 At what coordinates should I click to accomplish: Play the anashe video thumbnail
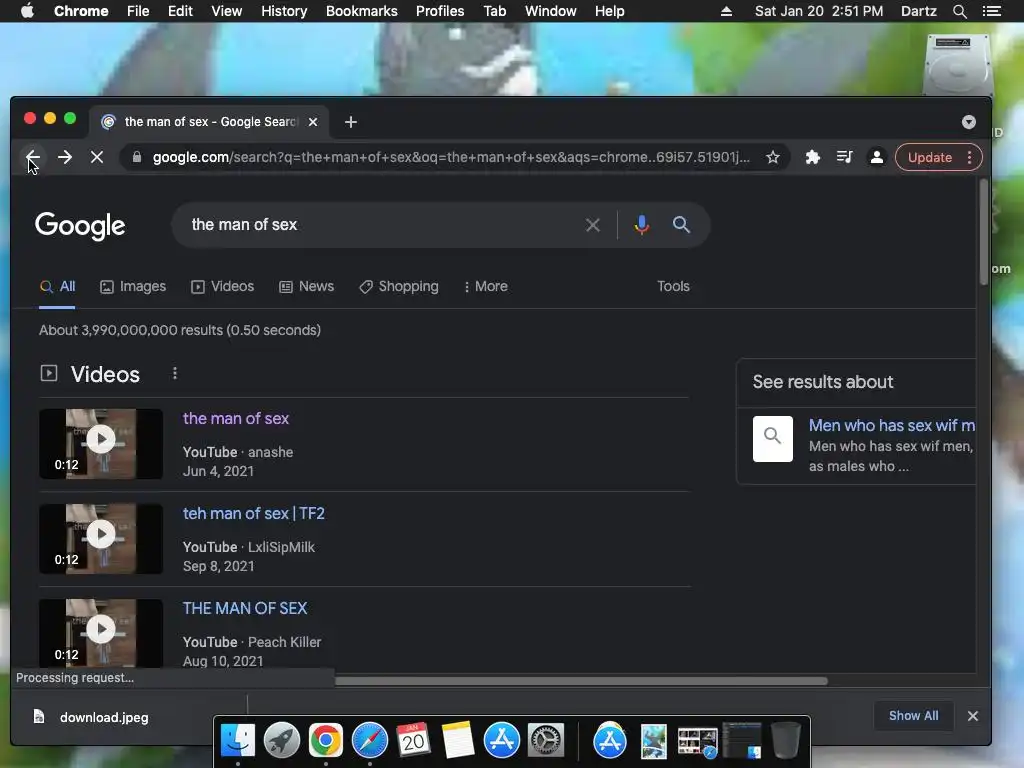coord(101,444)
